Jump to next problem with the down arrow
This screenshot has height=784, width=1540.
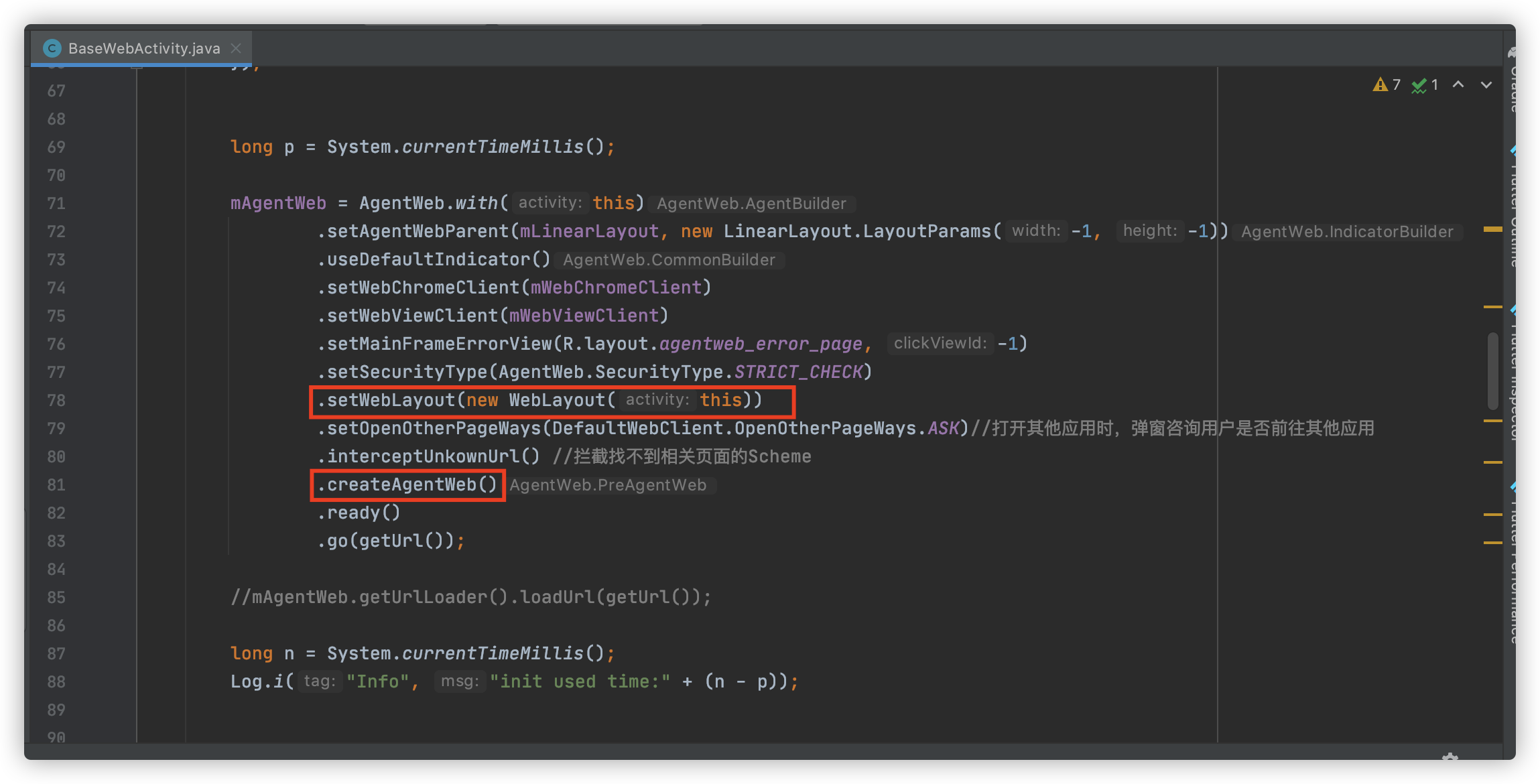[1486, 85]
